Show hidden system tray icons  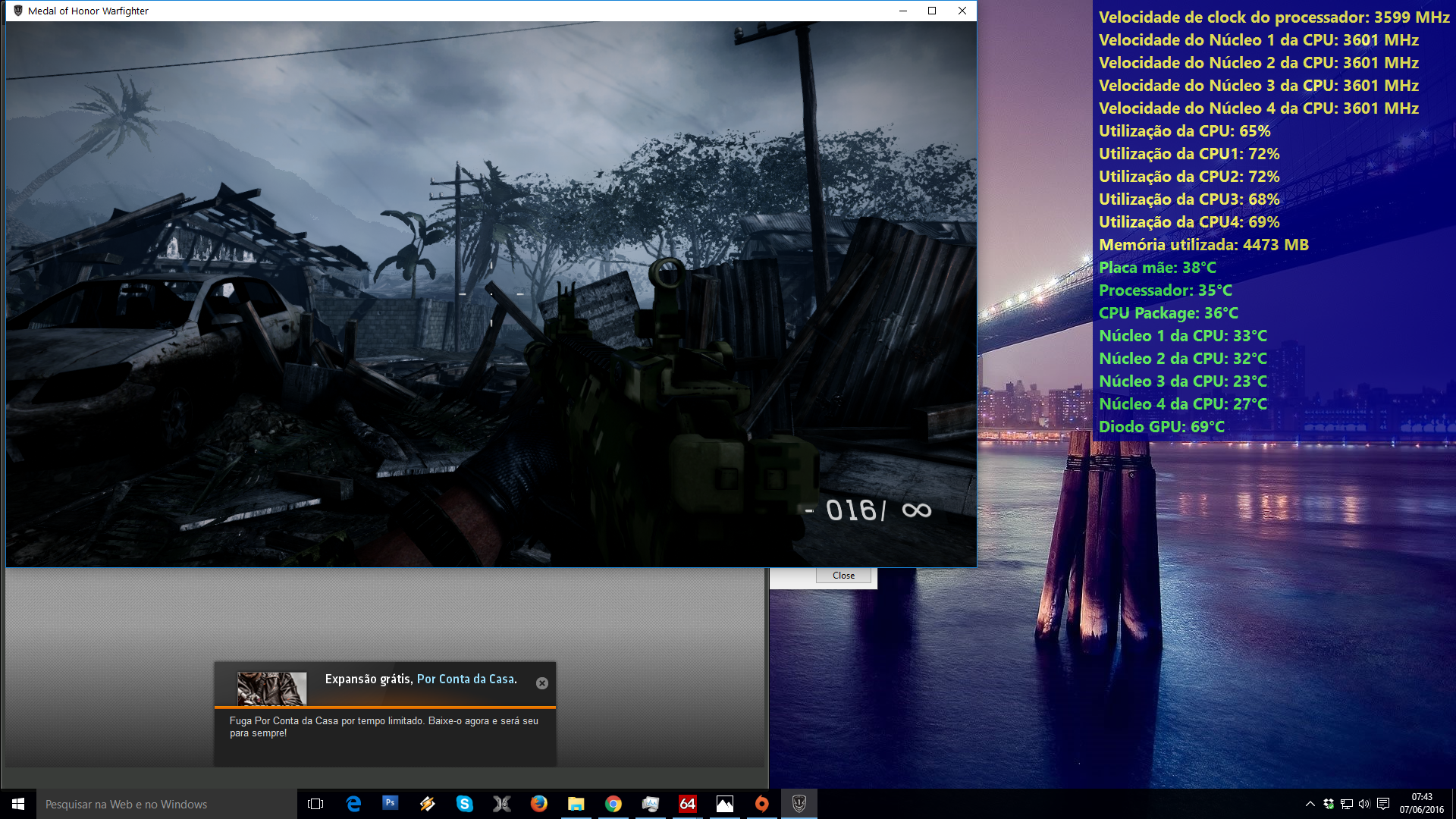coord(1310,804)
